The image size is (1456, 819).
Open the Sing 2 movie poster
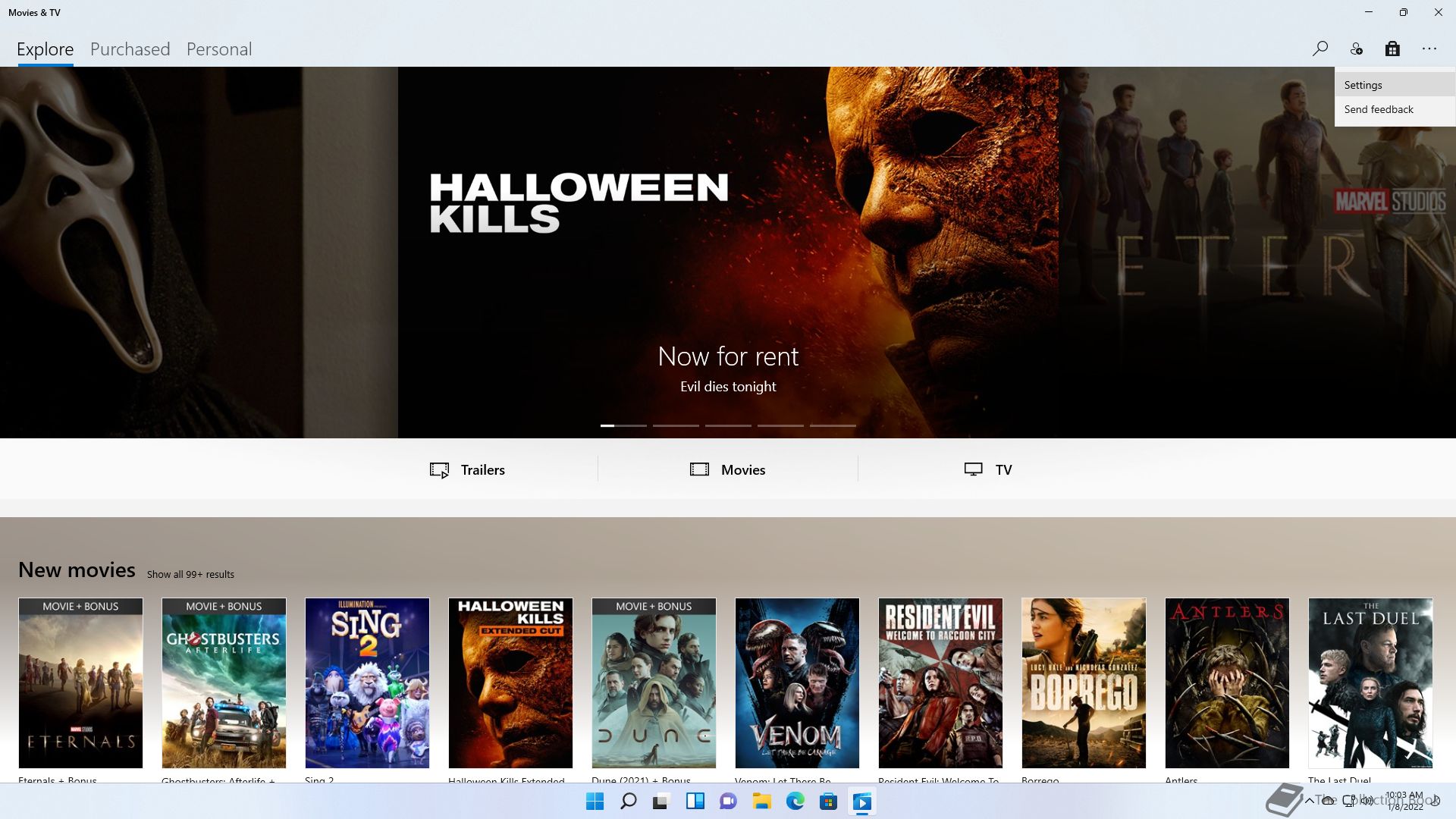[367, 682]
